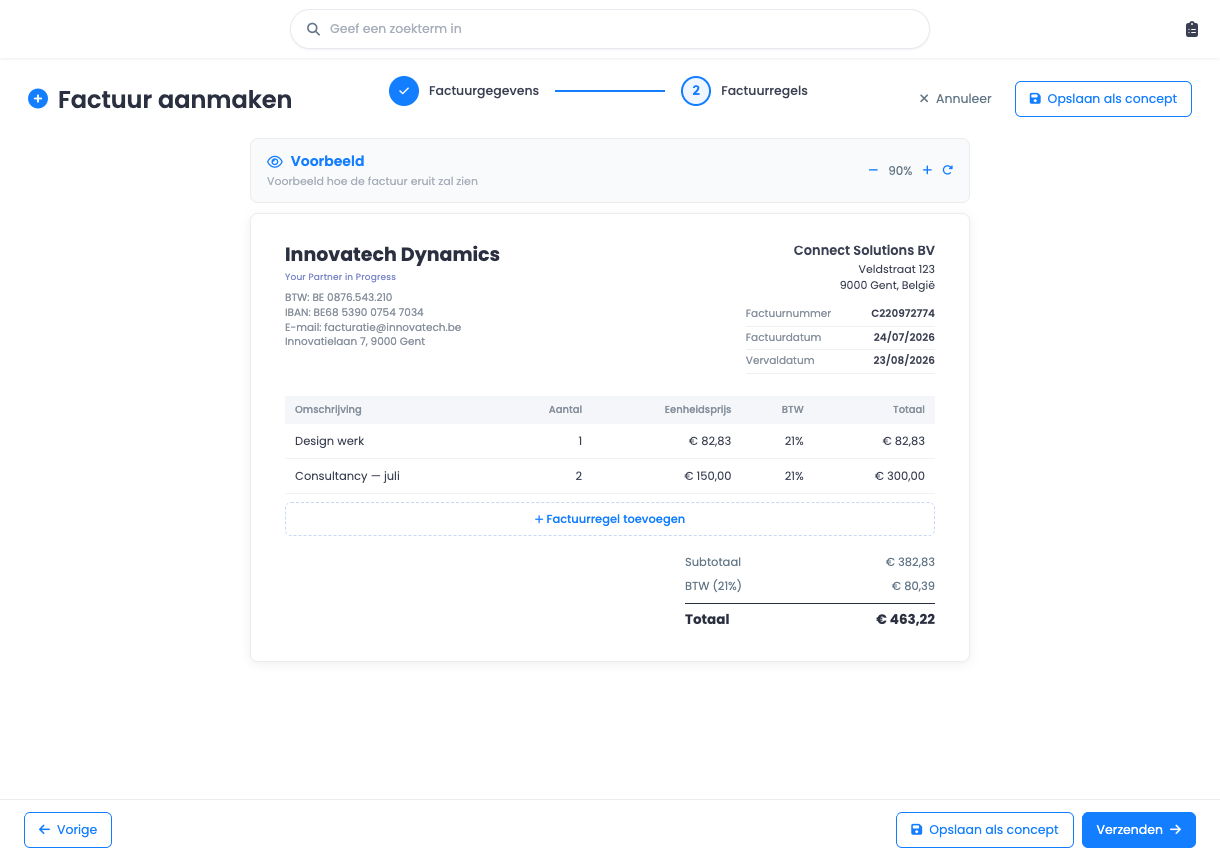Zoom out preview with the minus icon
Image resolution: width=1220 pixels, height=860 pixels.
[873, 170]
